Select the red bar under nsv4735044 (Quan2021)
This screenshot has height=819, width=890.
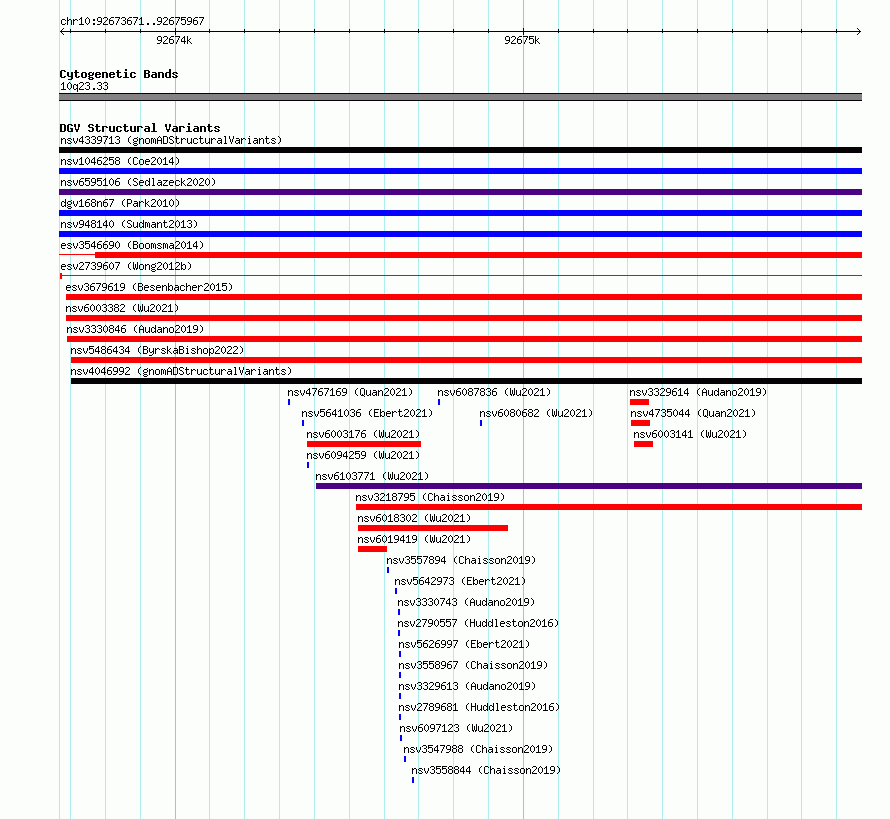641,423
